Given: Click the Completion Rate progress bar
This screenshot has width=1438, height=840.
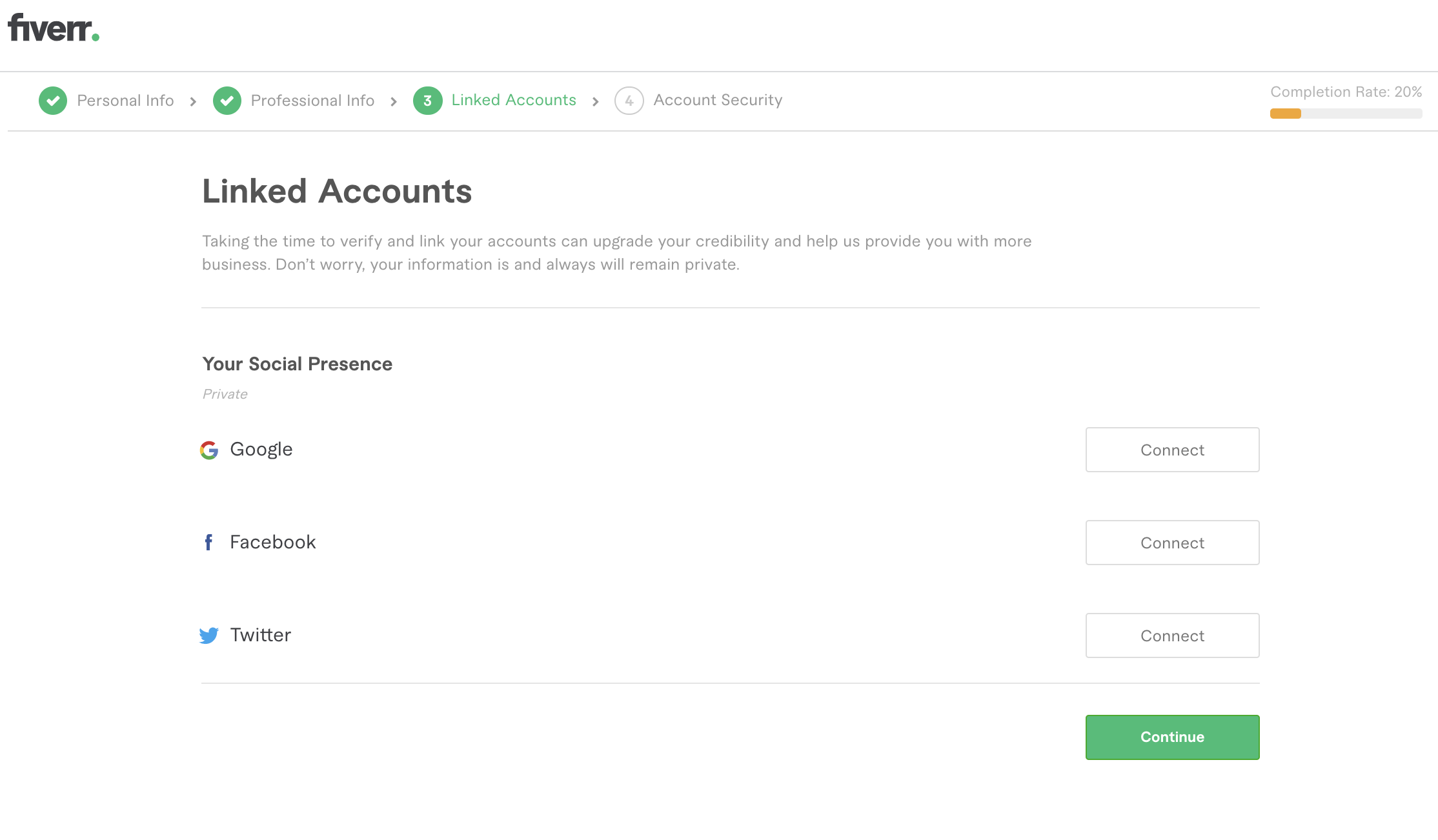Looking at the screenshot, I should pos(1346,114).
